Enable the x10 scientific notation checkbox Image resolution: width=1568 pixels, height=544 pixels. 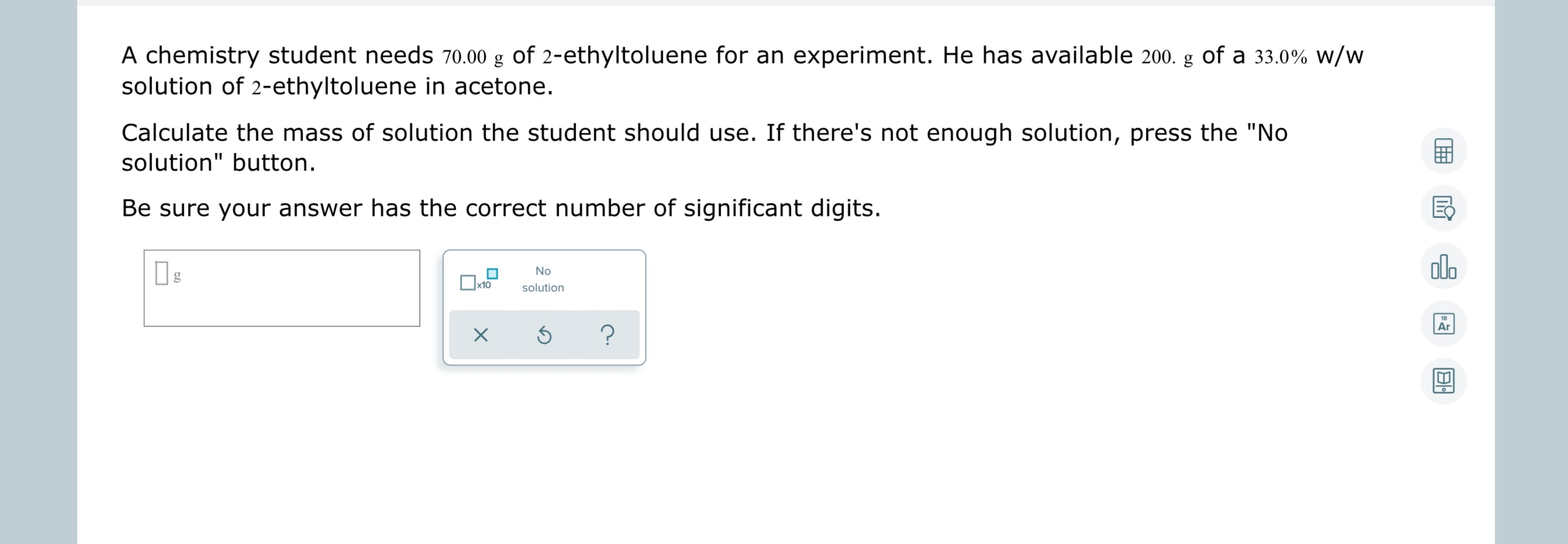(x=467, y=282)
